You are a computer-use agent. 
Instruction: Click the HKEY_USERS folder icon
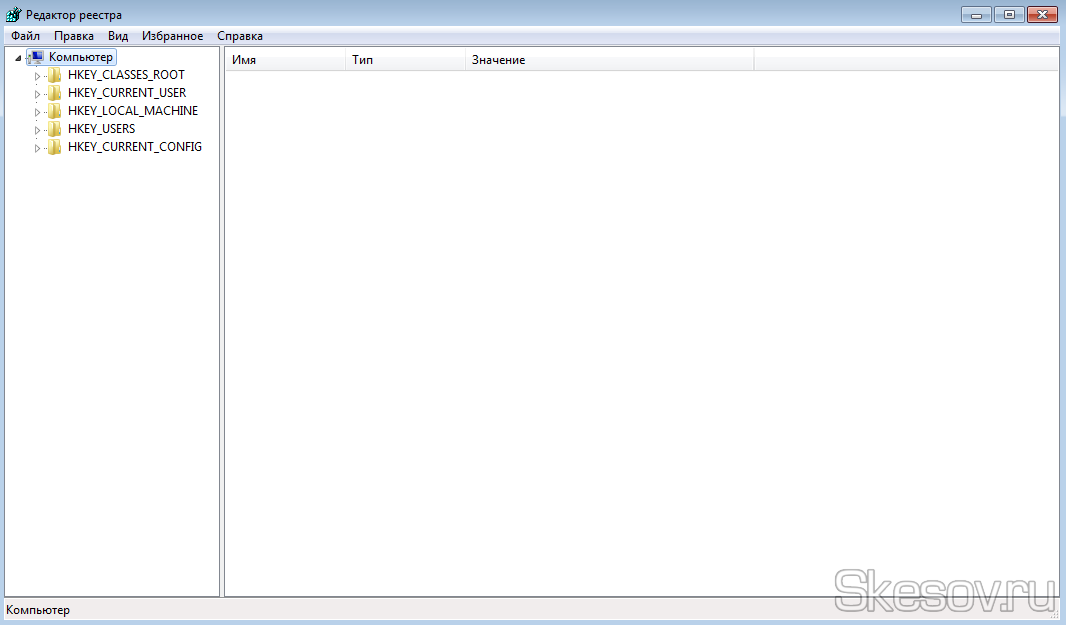[55, 129]
